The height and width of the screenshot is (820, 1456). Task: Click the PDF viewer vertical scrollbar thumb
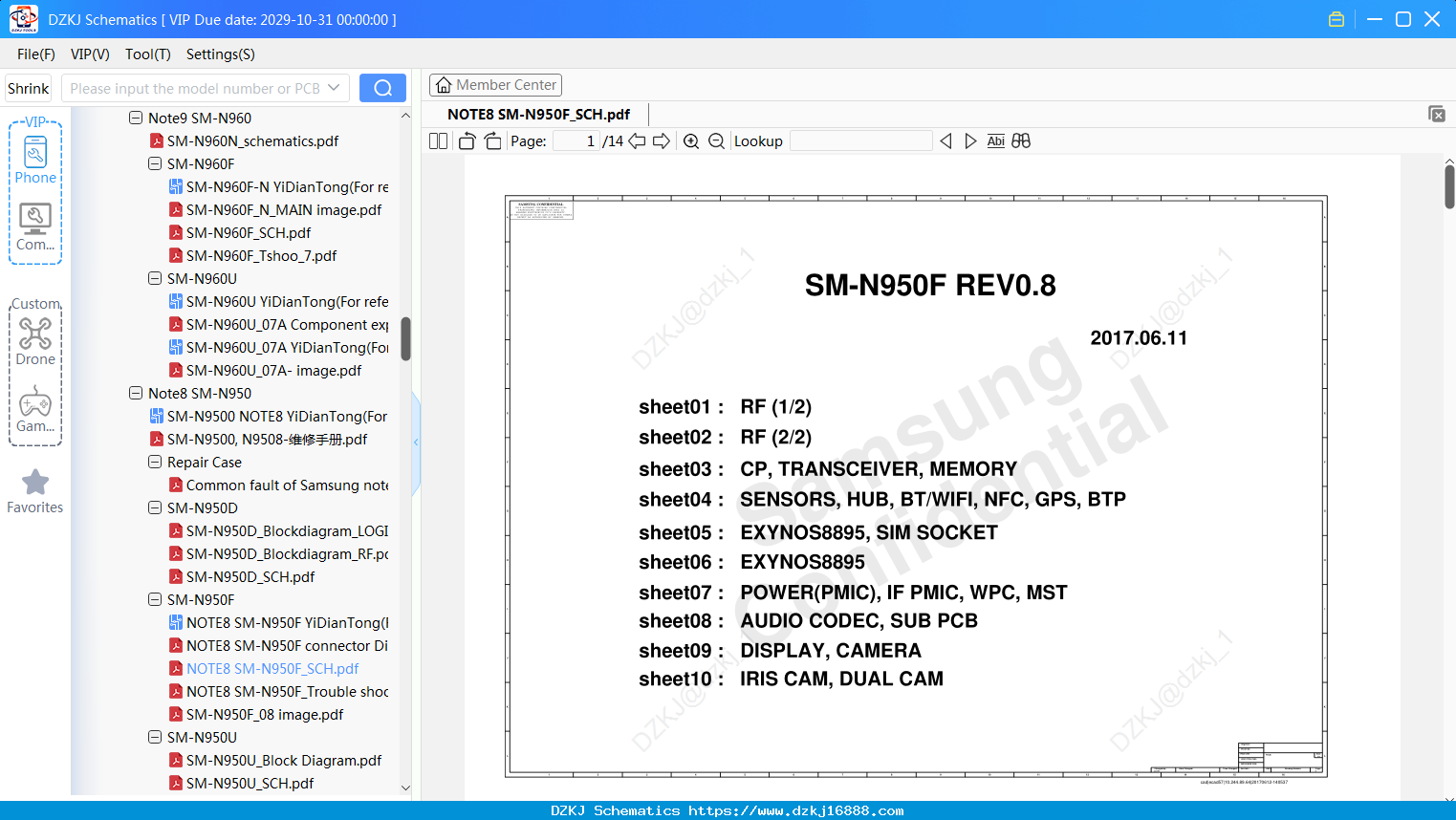(1449, 186)
